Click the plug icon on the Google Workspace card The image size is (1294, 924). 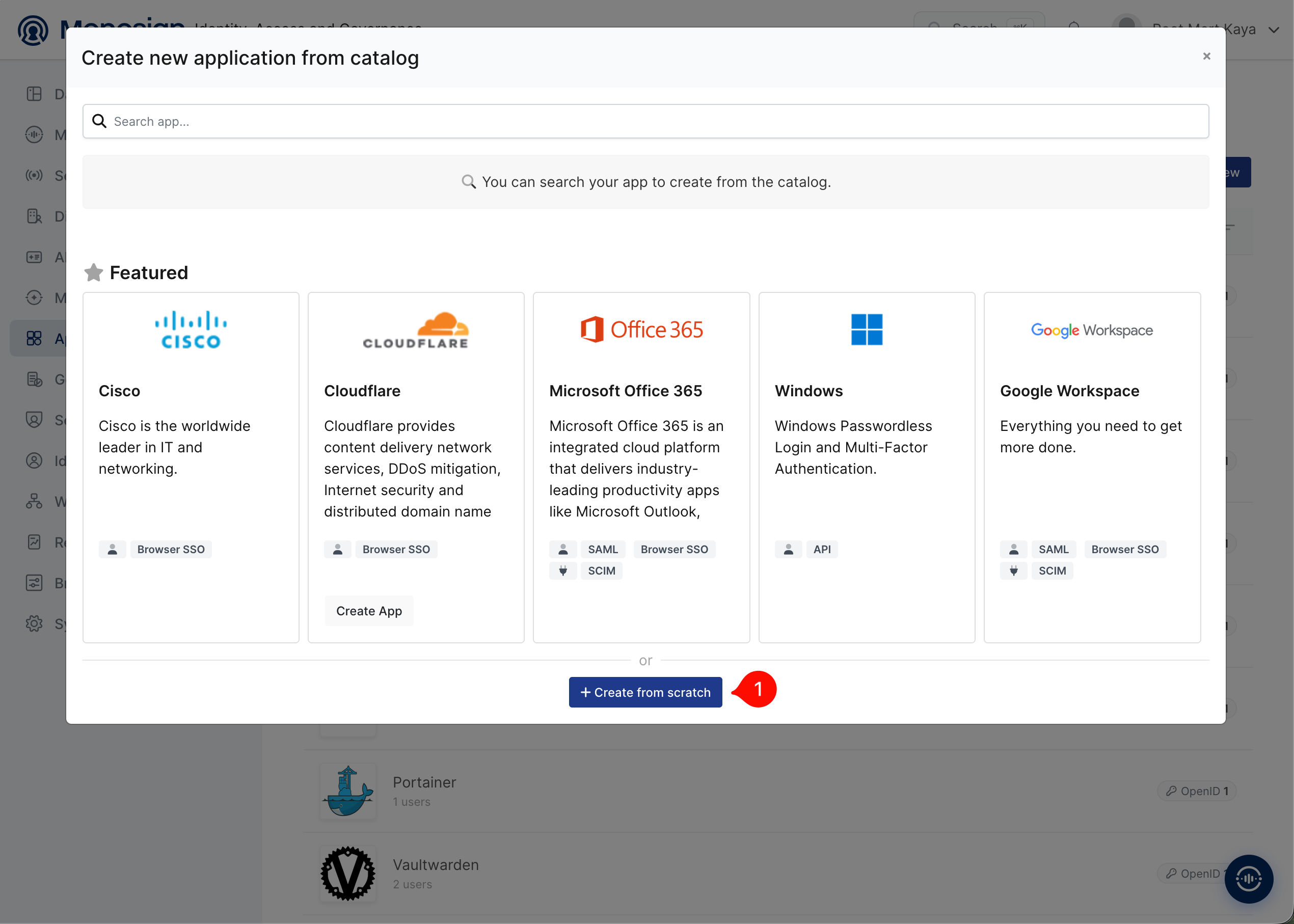click(x=1014, y=570)
